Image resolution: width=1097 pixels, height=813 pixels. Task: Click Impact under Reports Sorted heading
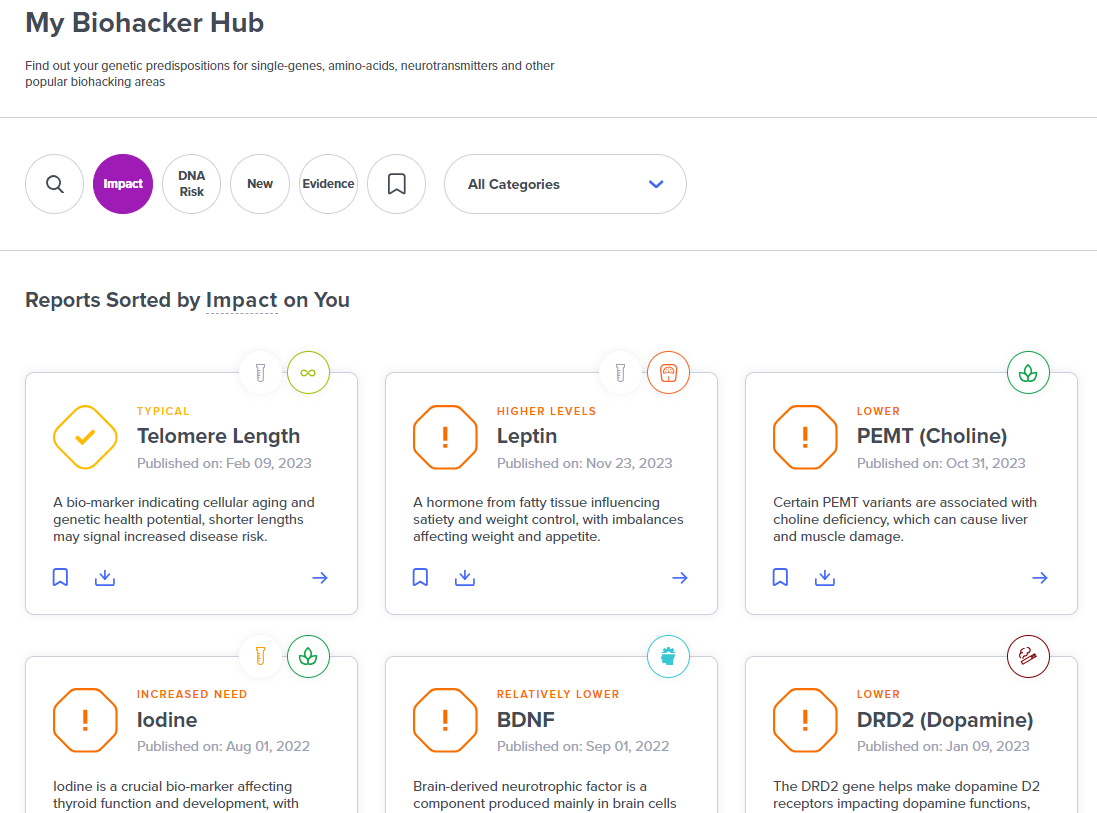click(x=241, y=299)
